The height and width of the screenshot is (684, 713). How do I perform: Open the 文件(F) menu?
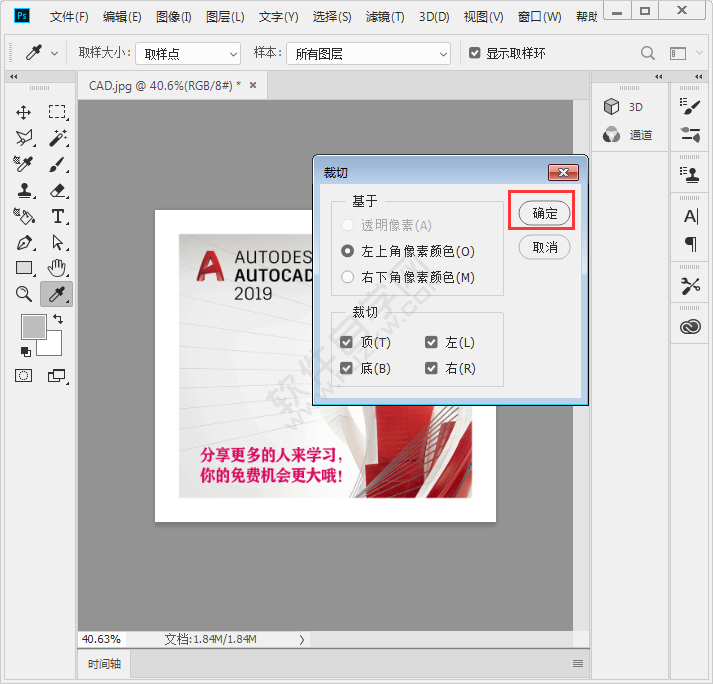coord(69,17)
